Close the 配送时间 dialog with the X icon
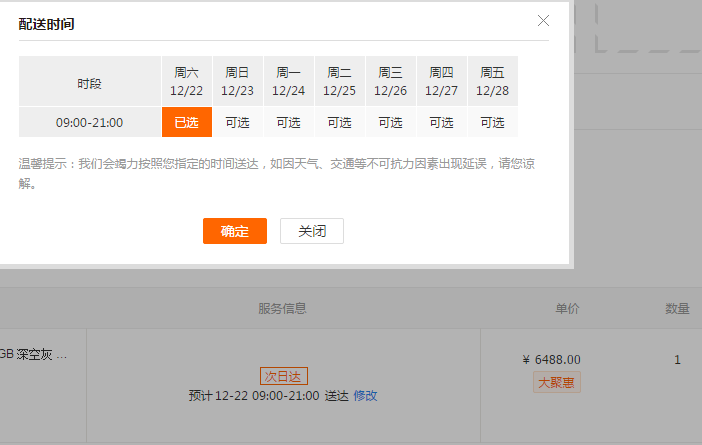The height and width of the screenshot is (445, 702). (x=543, y=21)
